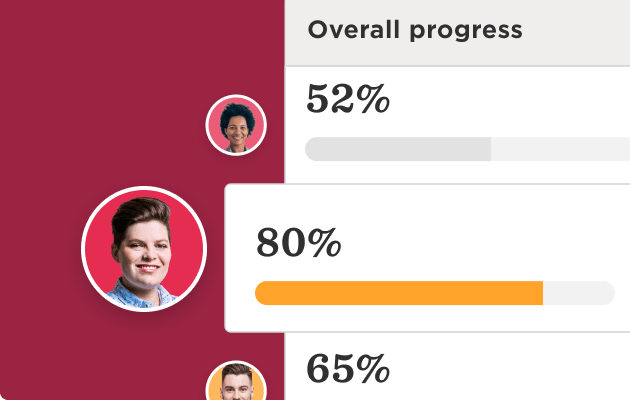Viewport: 630px width, 400px height.
Task: Click empty white space right of the 65% value
Action: point(500,369)
